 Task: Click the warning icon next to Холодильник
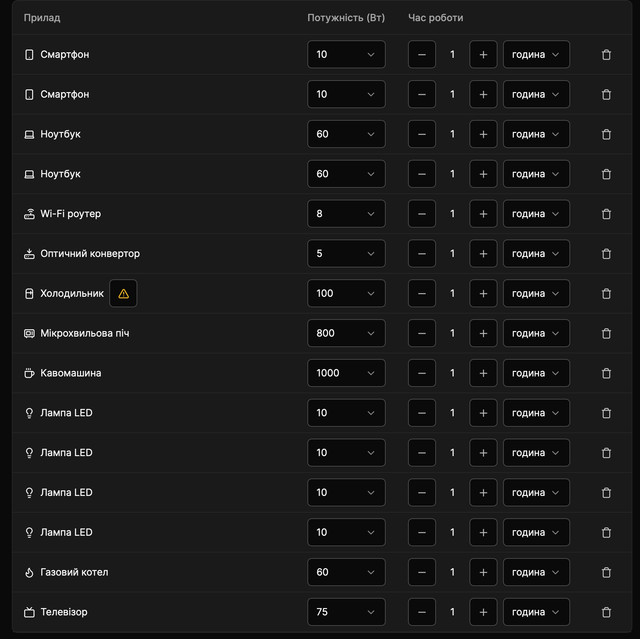123,294
